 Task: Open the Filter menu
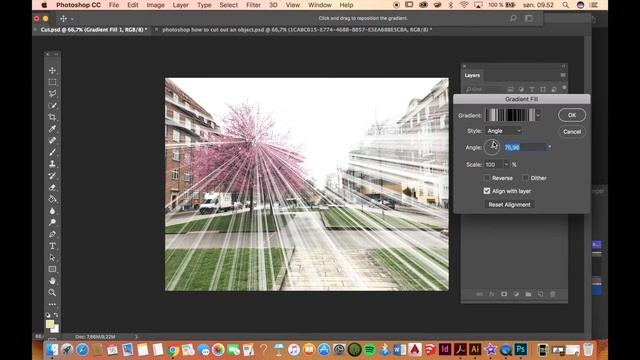click(253, 5)
